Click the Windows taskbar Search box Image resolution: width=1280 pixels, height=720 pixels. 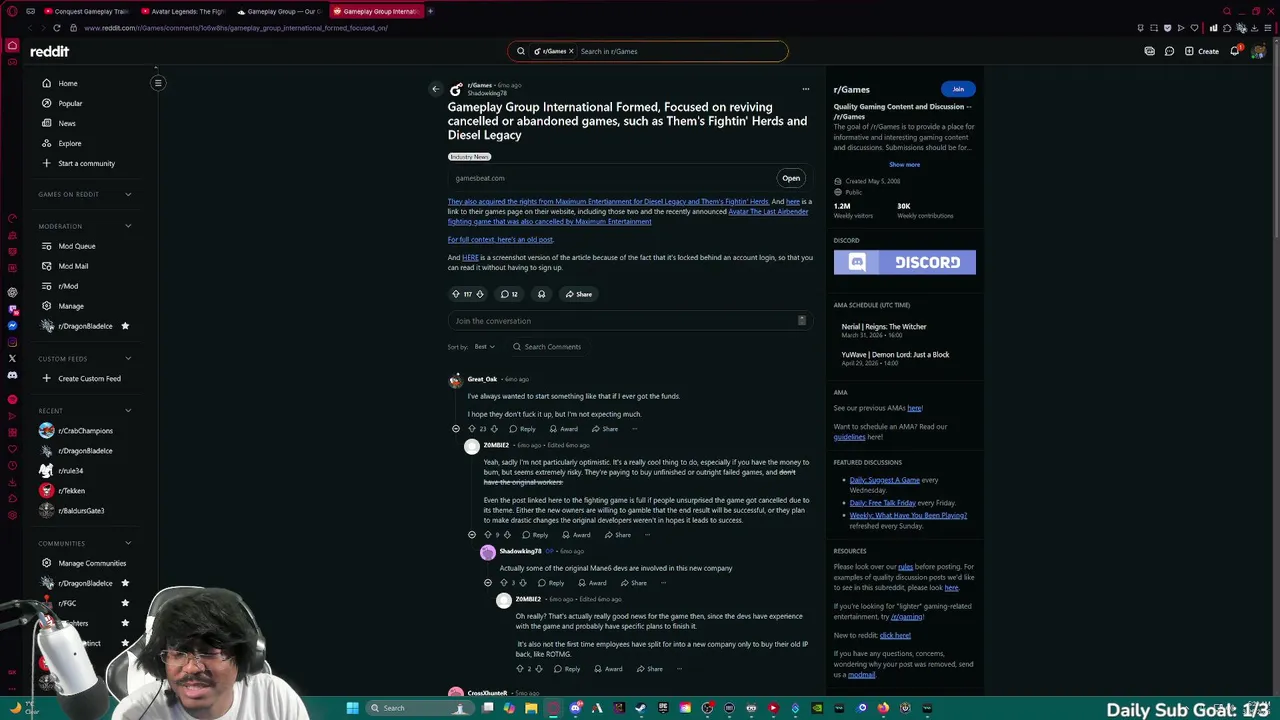(418, 708)
